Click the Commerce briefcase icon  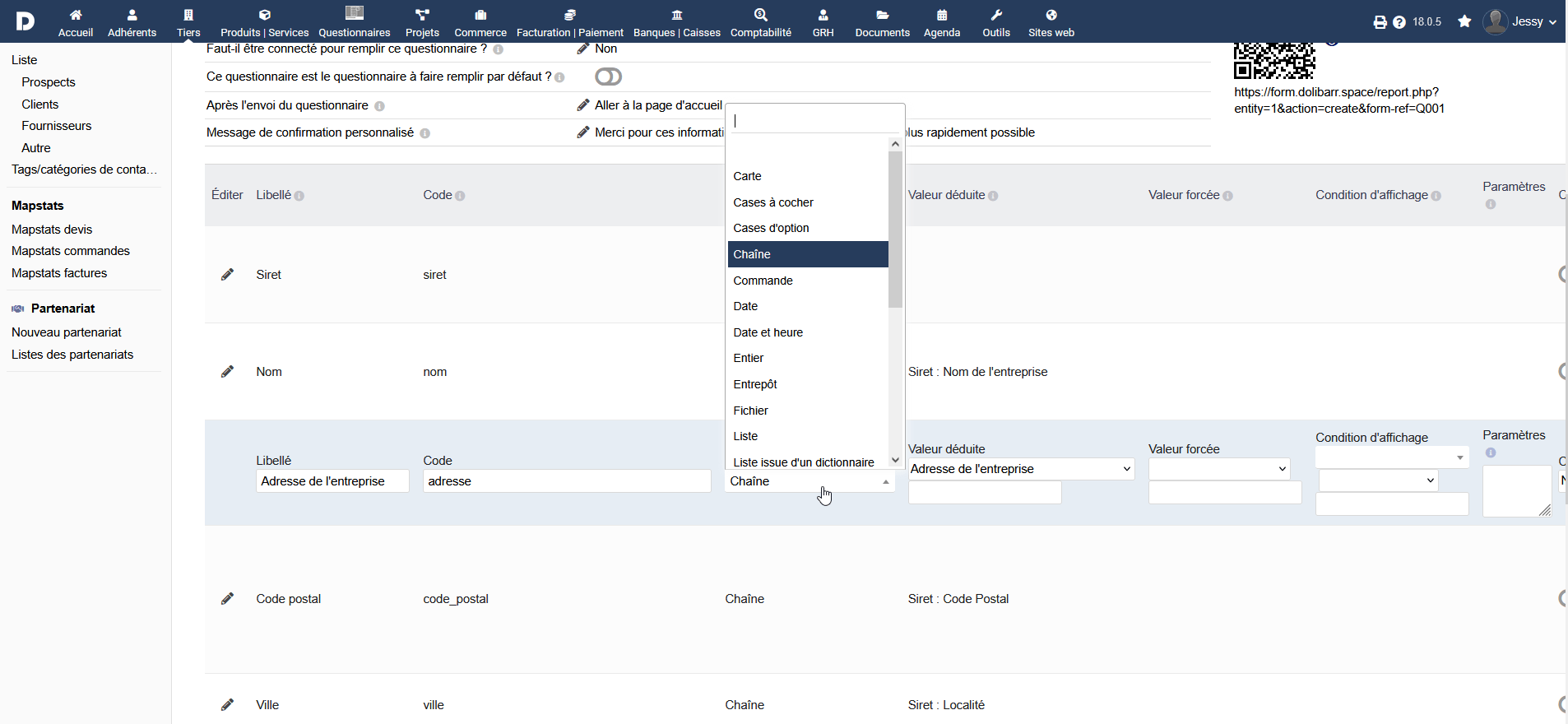480,15
